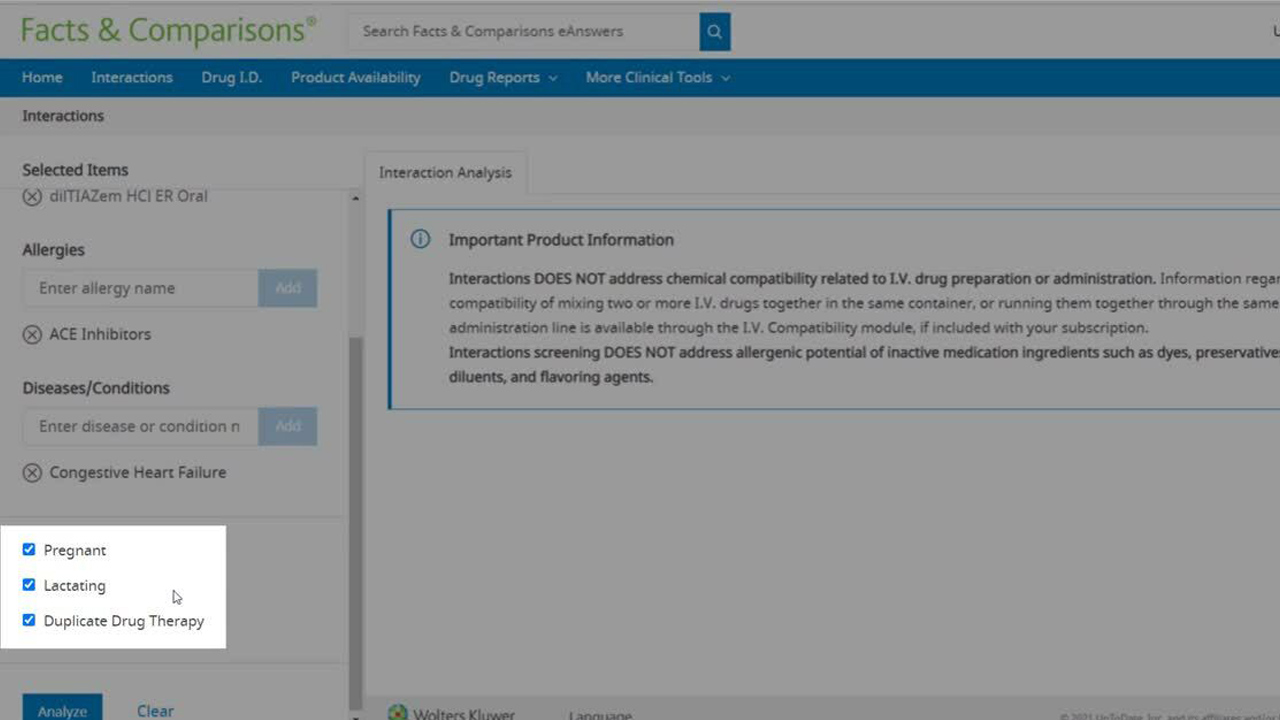Go to Product Availability page
This screenshot has height=720, width=1280.
coord(355,78)
